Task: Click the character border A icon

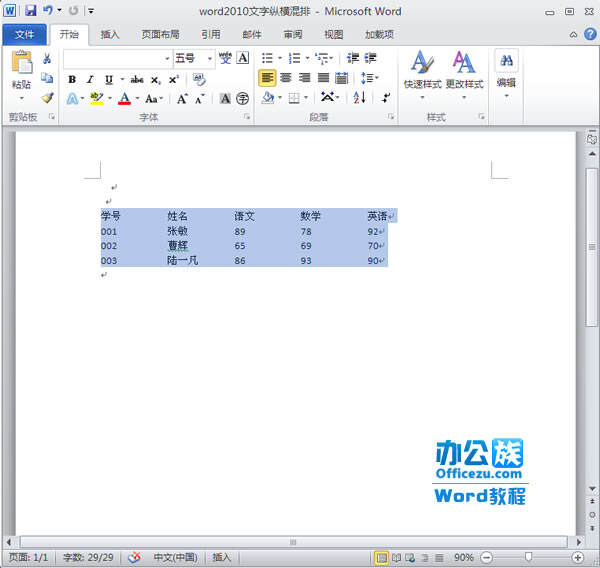Action: click(243, 58)
